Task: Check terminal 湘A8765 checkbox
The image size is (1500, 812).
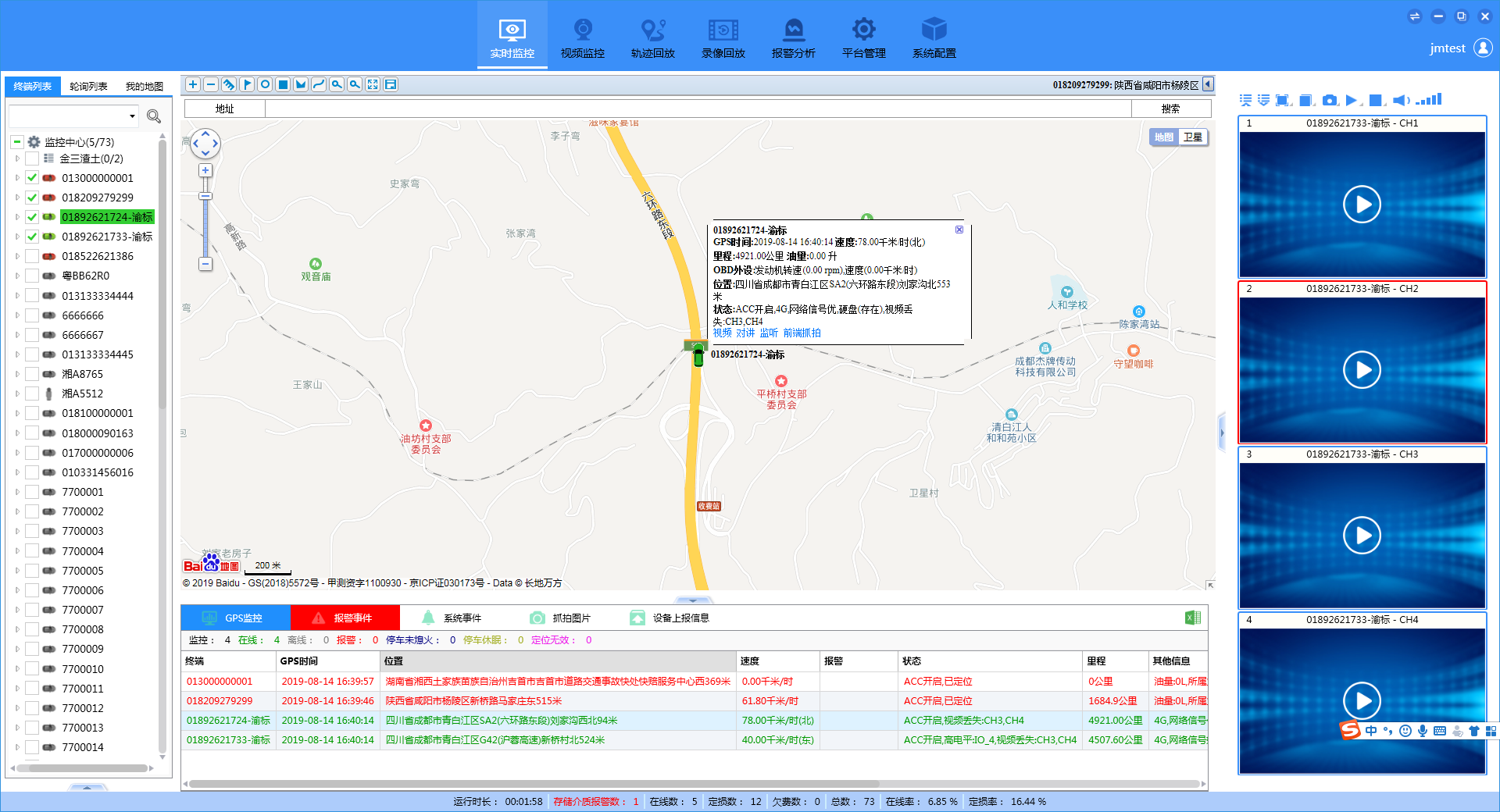Action: 32,374
